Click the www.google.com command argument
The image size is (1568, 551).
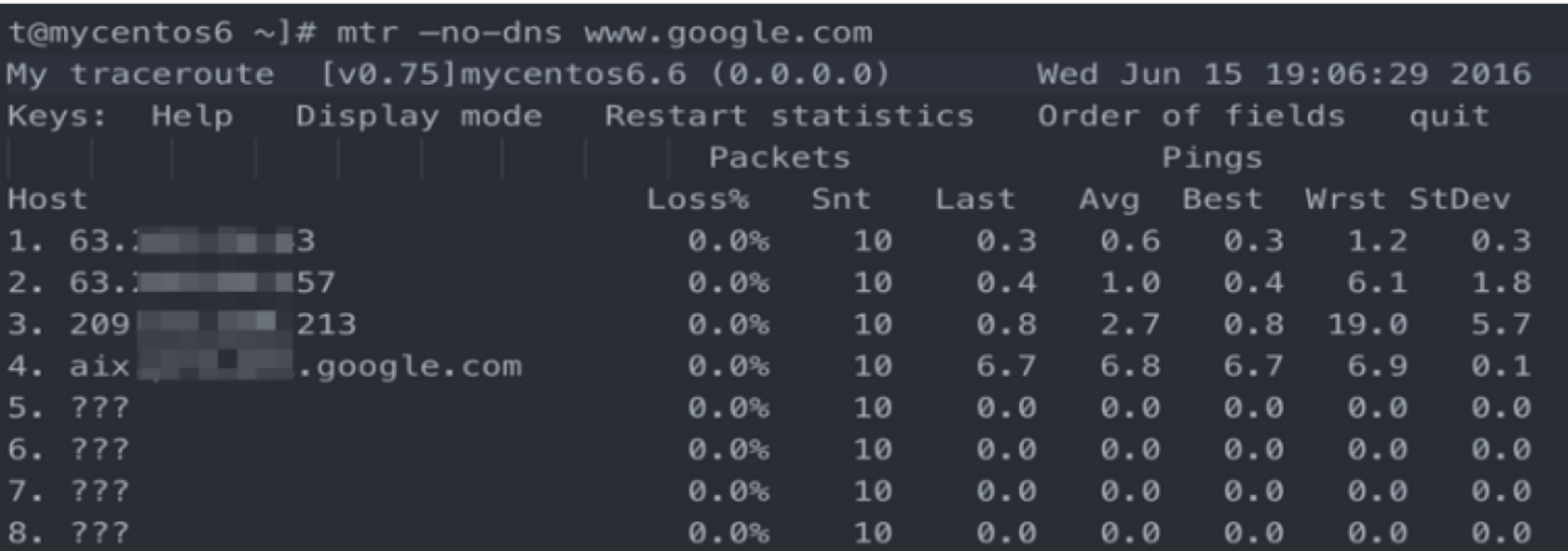point(728,33)
